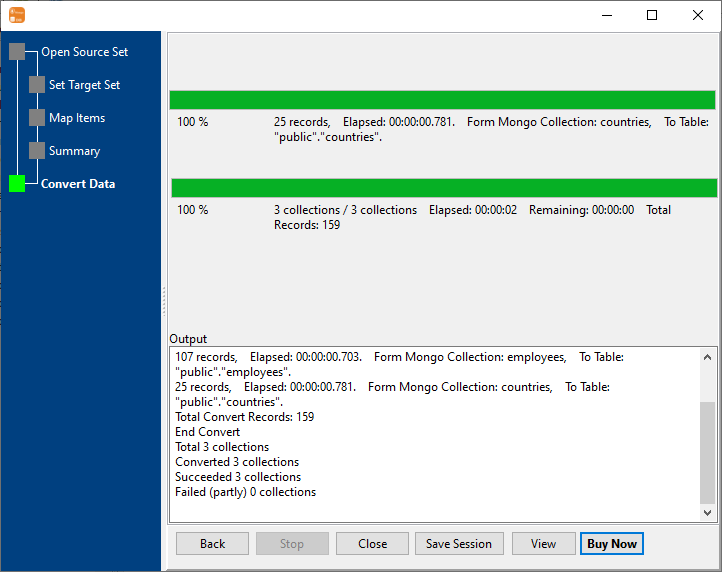Go to the Map Items step
722x572 pixels.
point(77,118)
